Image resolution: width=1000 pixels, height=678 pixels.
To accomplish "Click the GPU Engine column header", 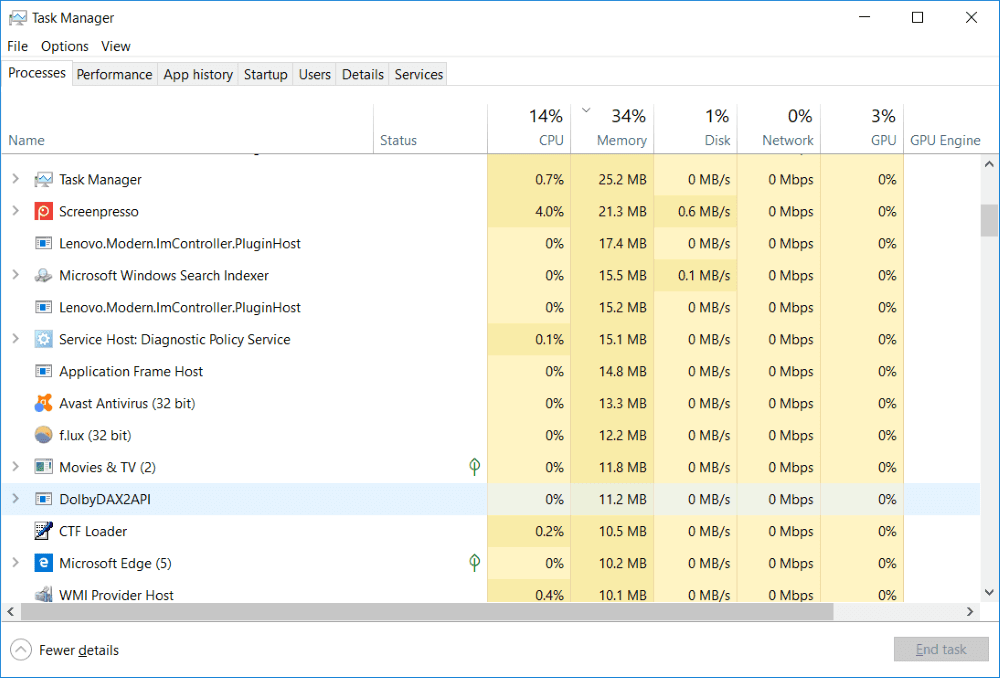I will tap(945, 129).
